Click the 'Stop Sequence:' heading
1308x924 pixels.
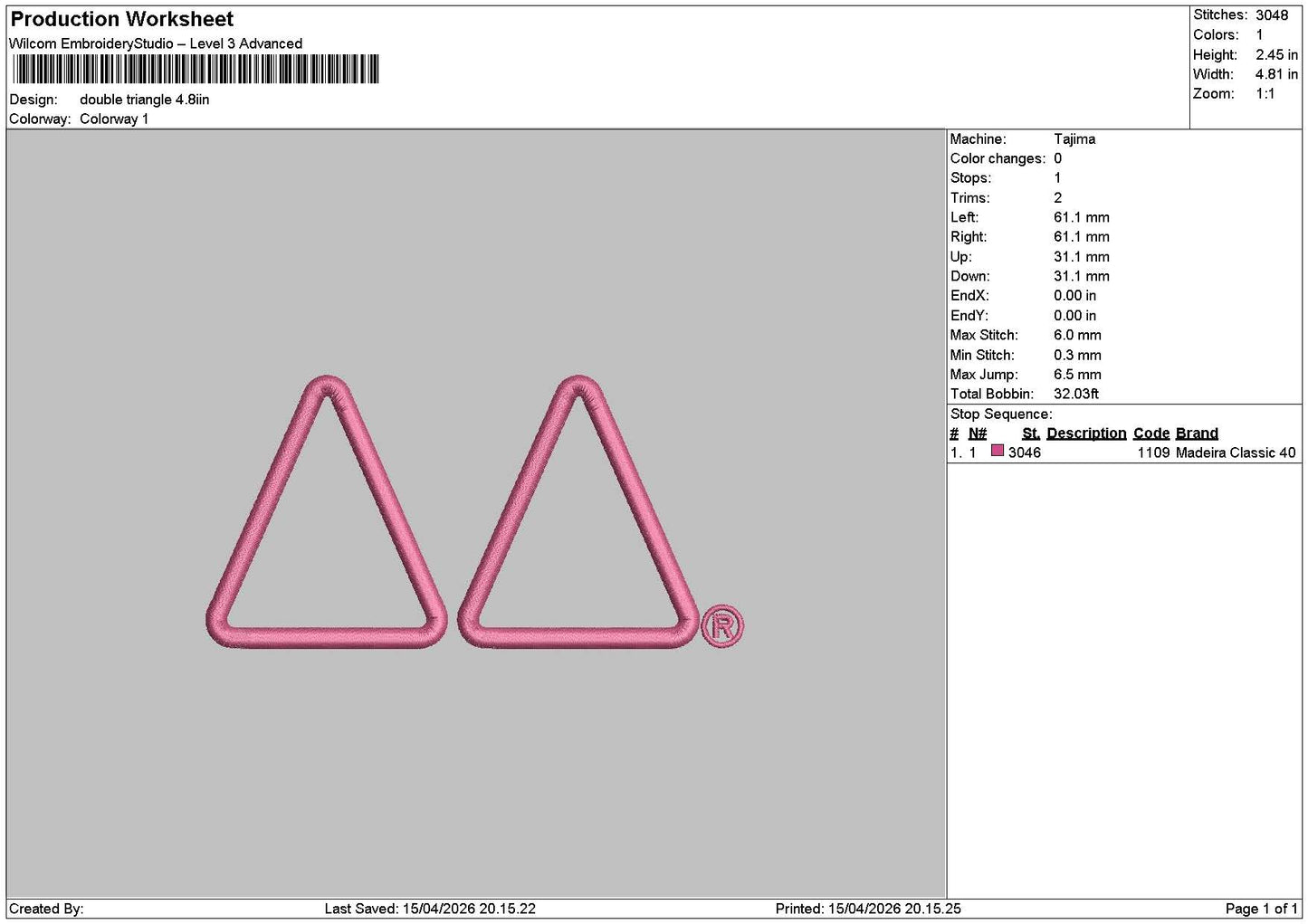1001,414
